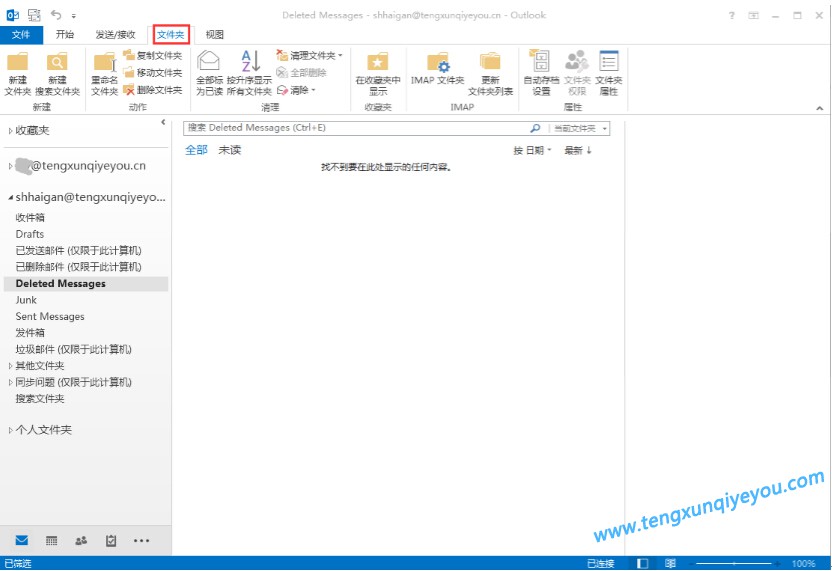The width and height of the screenshot is (832, 571).
Task: Expand Favorites (收藏夹) section
Action: click(10, 131)
